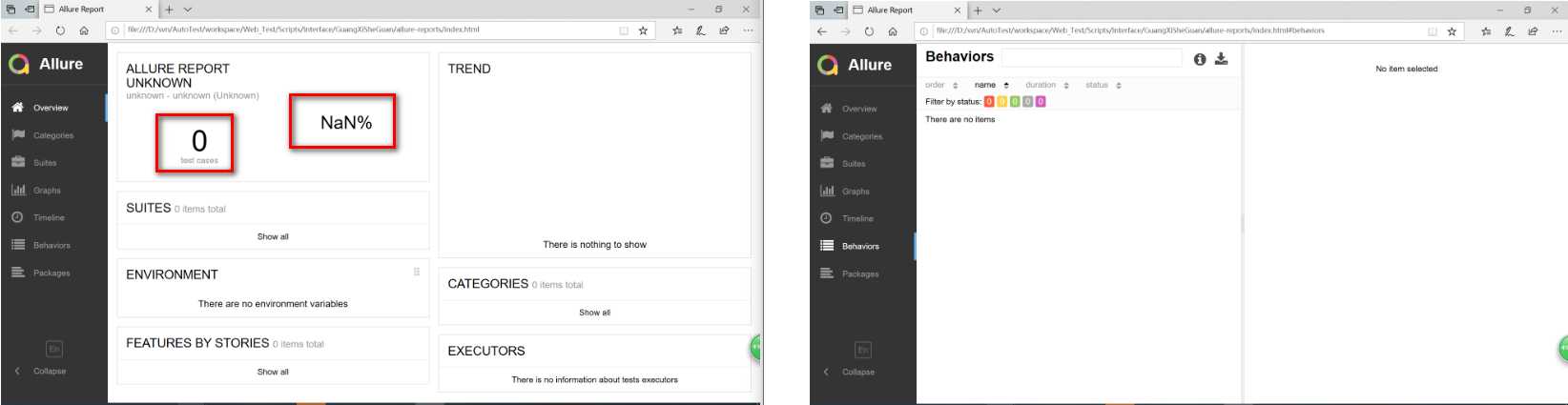This screenshot has width=1568, height=405.
Task: Click the ENVIRONMENT widget drag handle
Action: [417, 272]
